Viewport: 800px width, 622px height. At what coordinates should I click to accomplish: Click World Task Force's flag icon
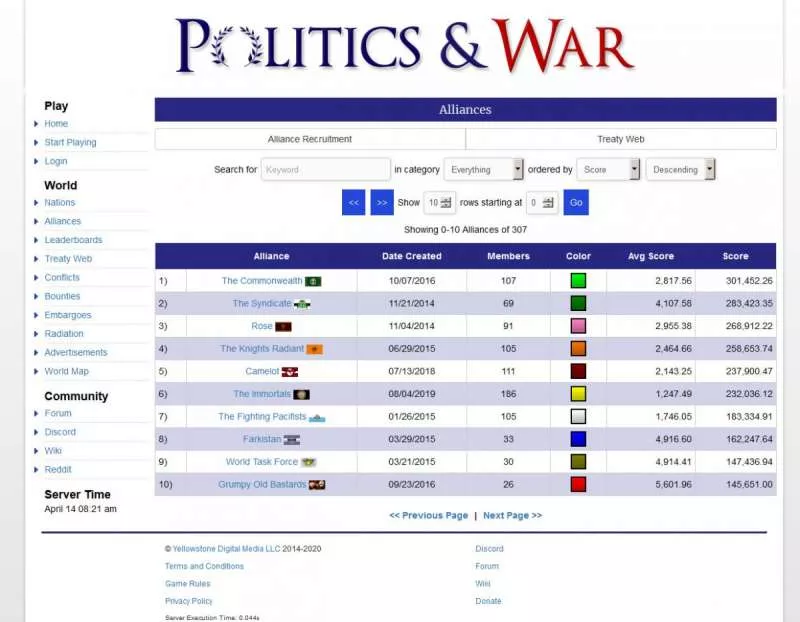pyautogui.click(x=310, y=462)
